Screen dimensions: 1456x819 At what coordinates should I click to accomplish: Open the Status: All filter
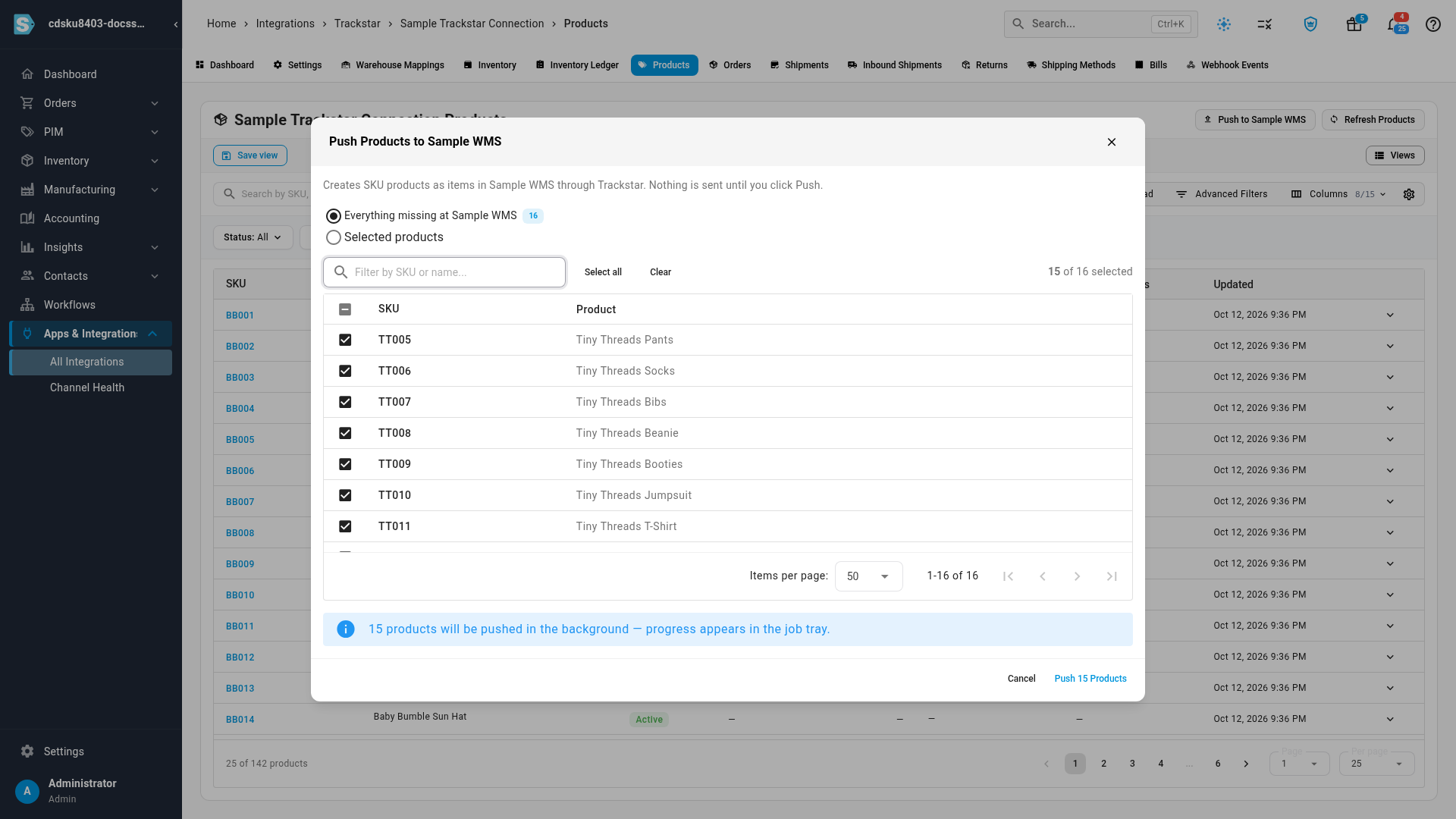(x=253, y=237)
